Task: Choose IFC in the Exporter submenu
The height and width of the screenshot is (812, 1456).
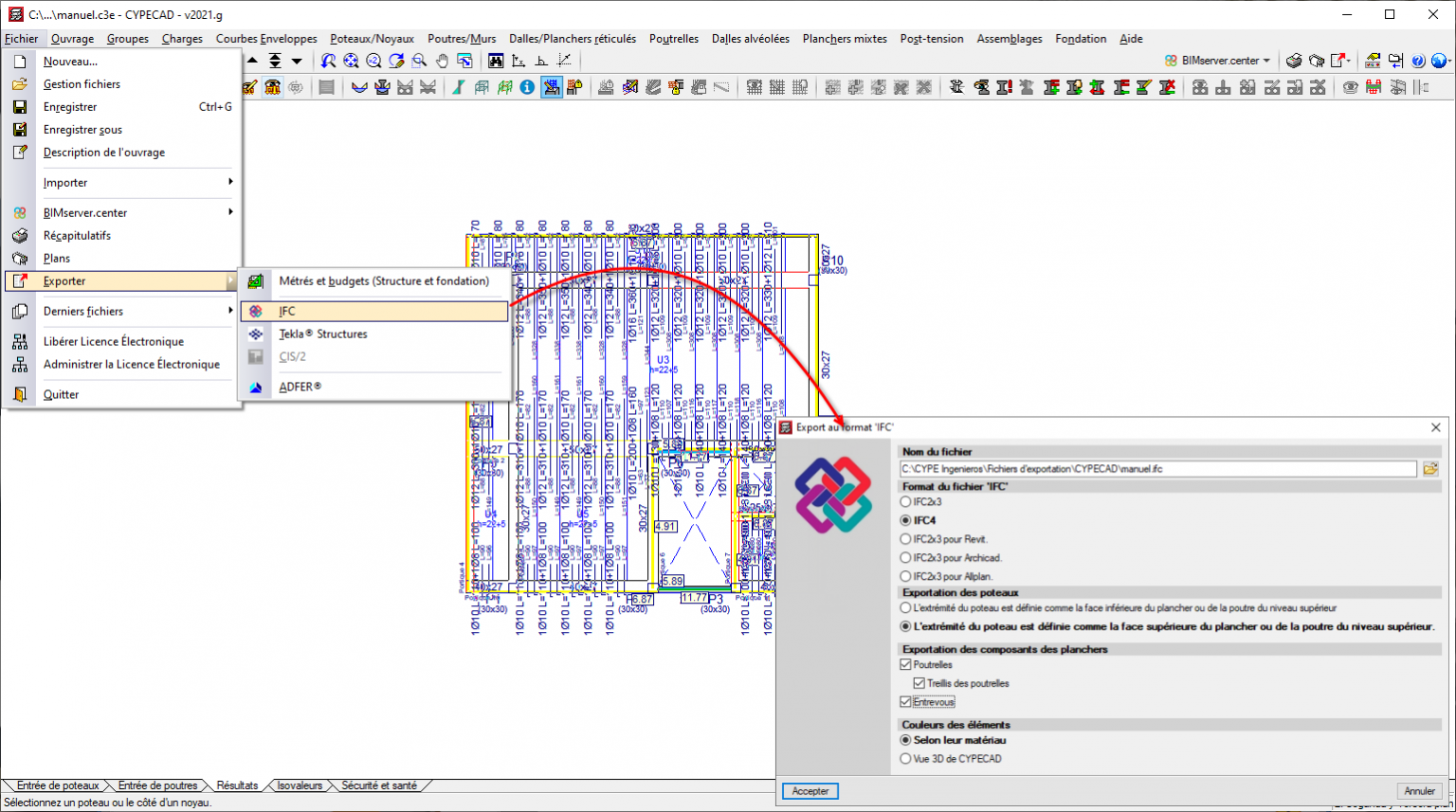Action: (374, 312)
